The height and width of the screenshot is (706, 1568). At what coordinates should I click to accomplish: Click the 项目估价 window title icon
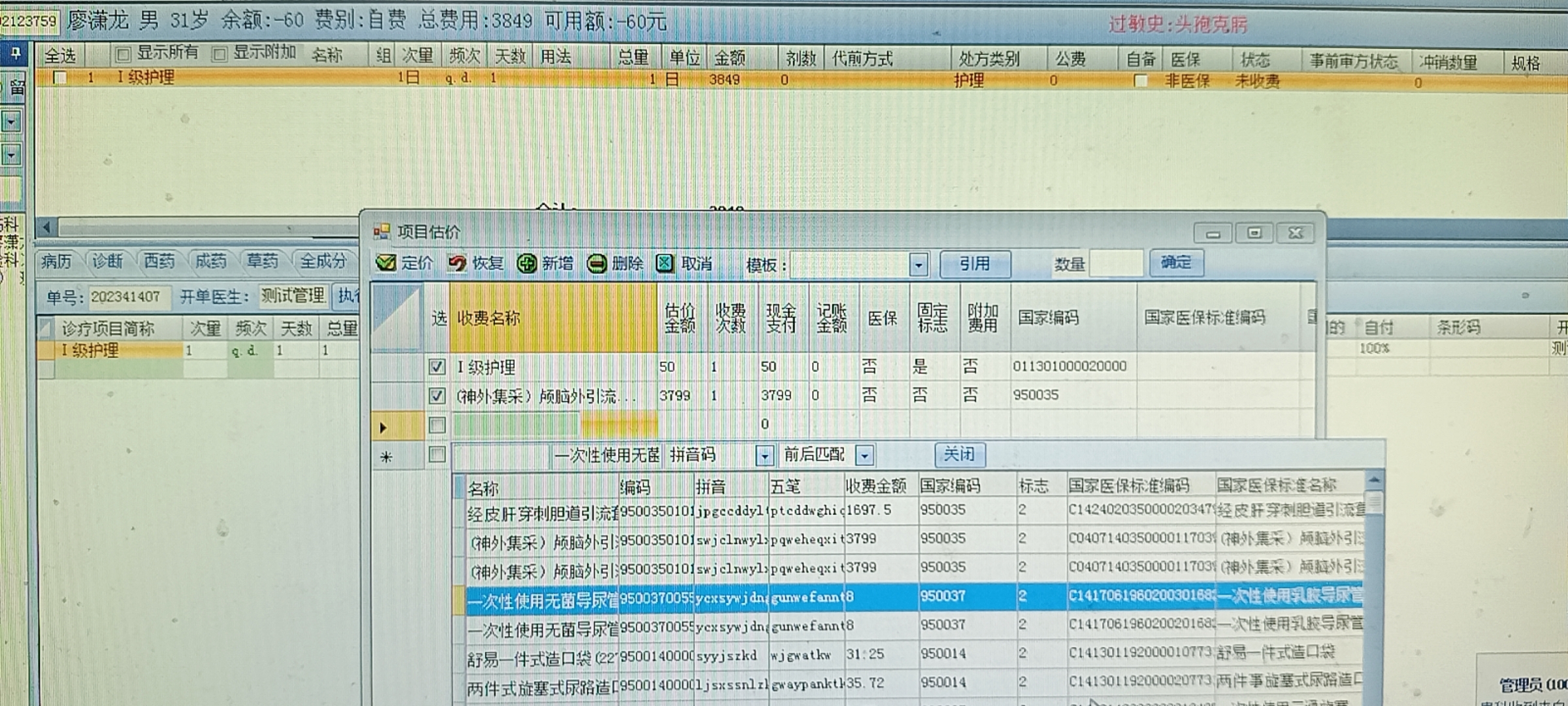381,231
